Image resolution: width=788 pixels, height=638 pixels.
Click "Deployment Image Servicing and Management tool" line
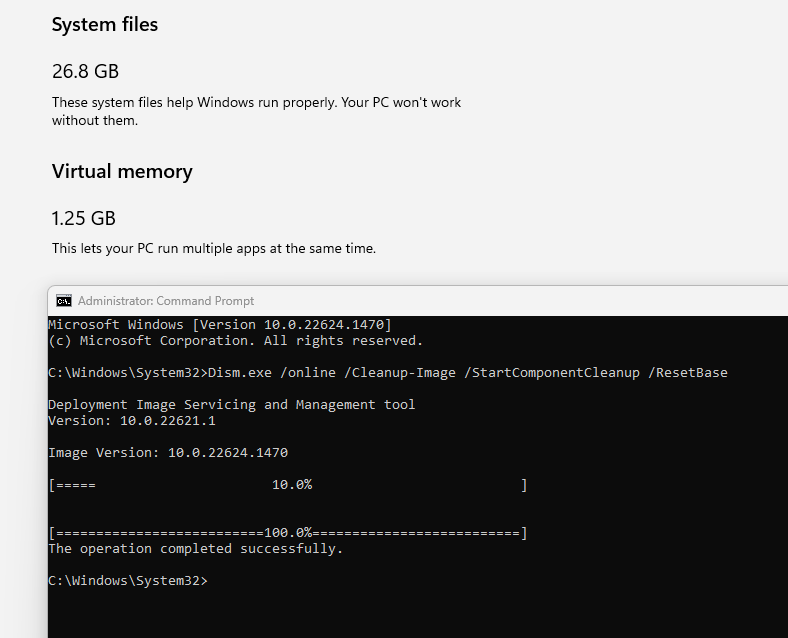[x=231, y=405]
